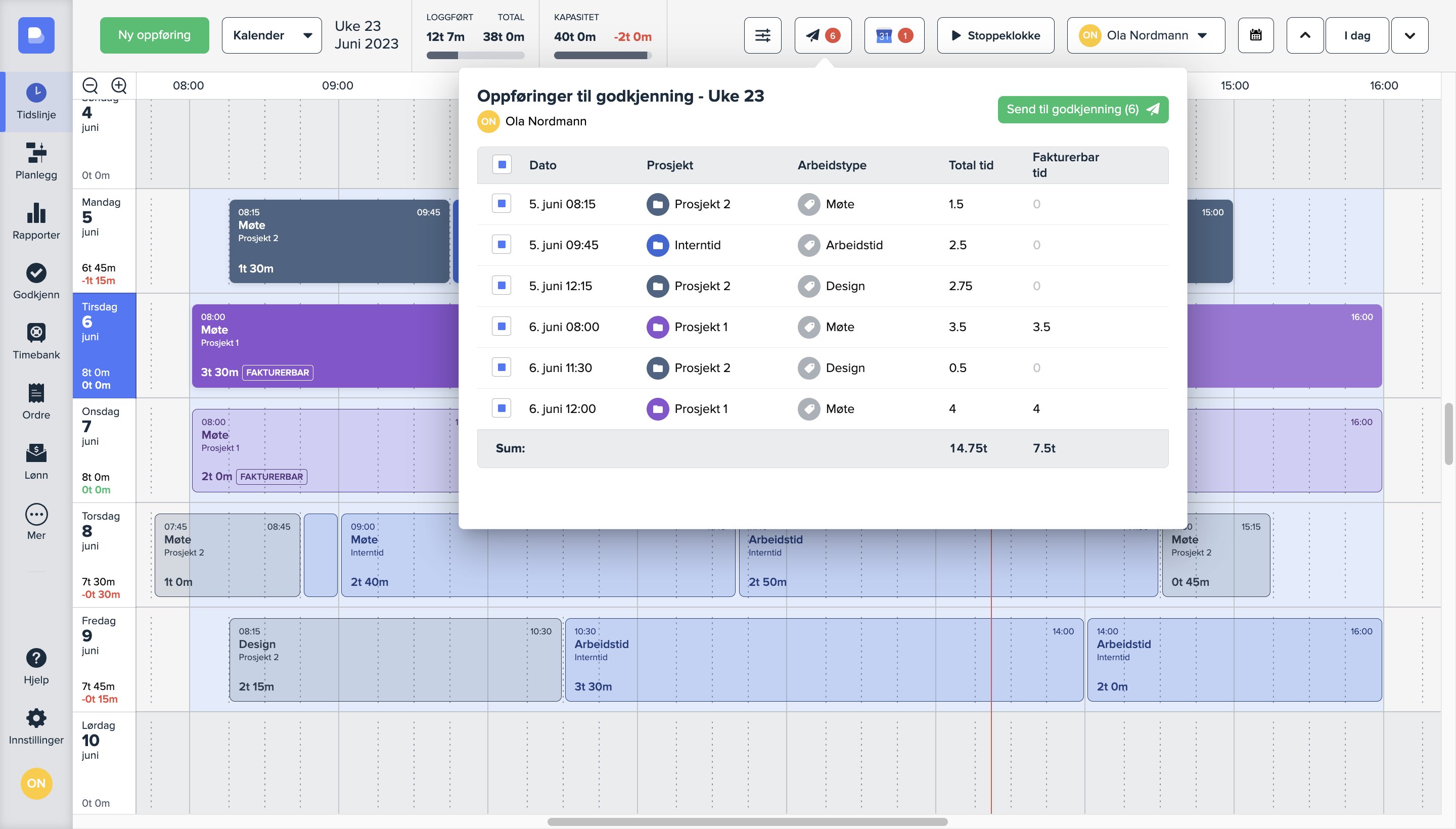Open Godkjenn in the sidebar

[36, 281]
